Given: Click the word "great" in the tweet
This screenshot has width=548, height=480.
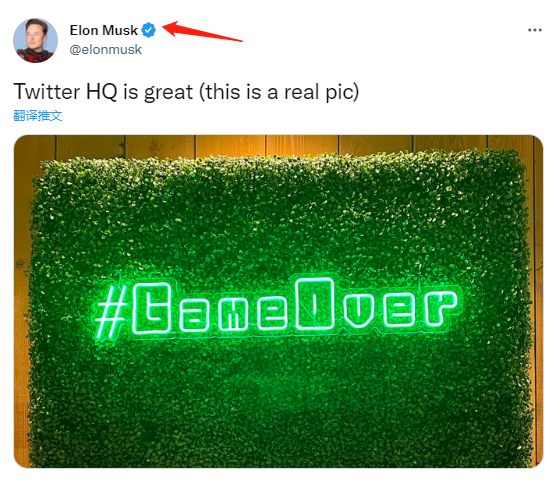Looking at the screenshot, I should point(168,93).
